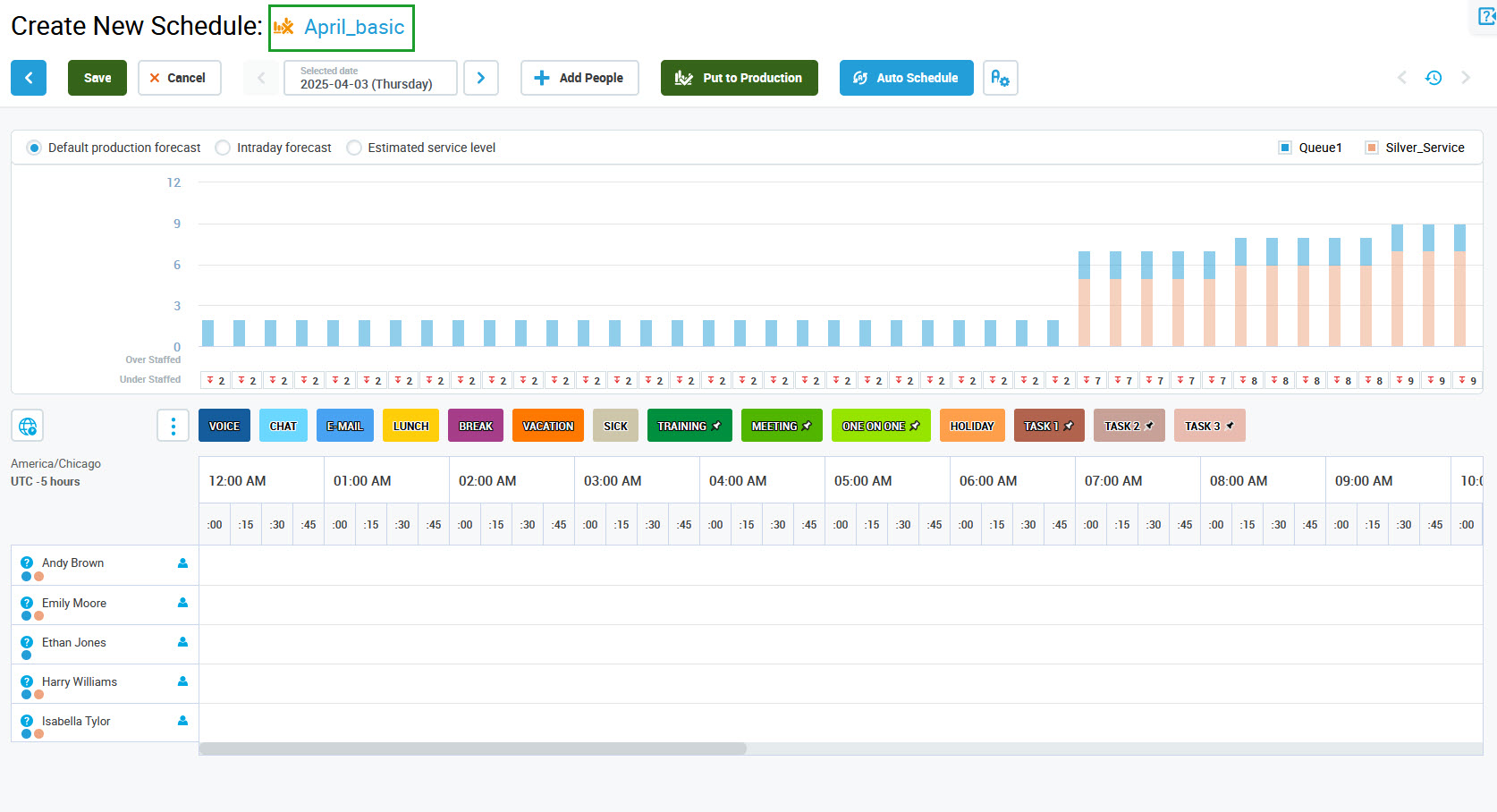This screenshot has height=812, width=1497.
Task: Open the time zone globe icon
Action: (28, 426)
